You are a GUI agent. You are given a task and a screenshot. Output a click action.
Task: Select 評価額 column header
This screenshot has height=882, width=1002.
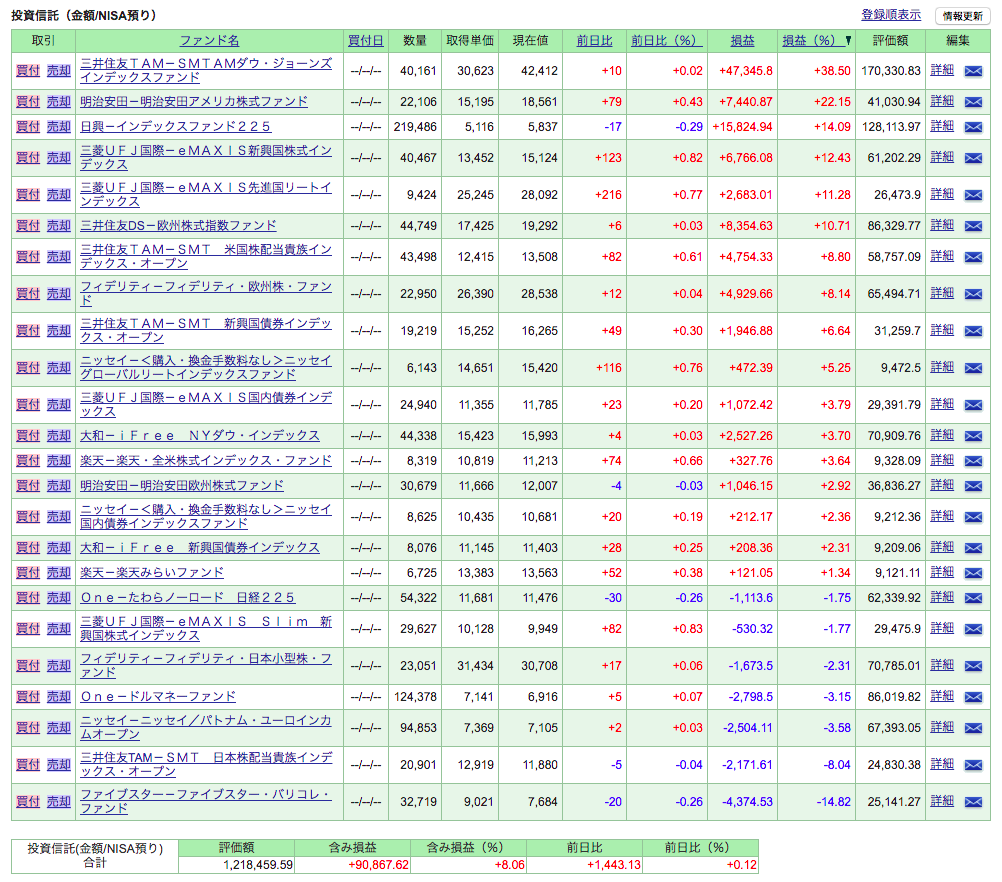point(890,41)
